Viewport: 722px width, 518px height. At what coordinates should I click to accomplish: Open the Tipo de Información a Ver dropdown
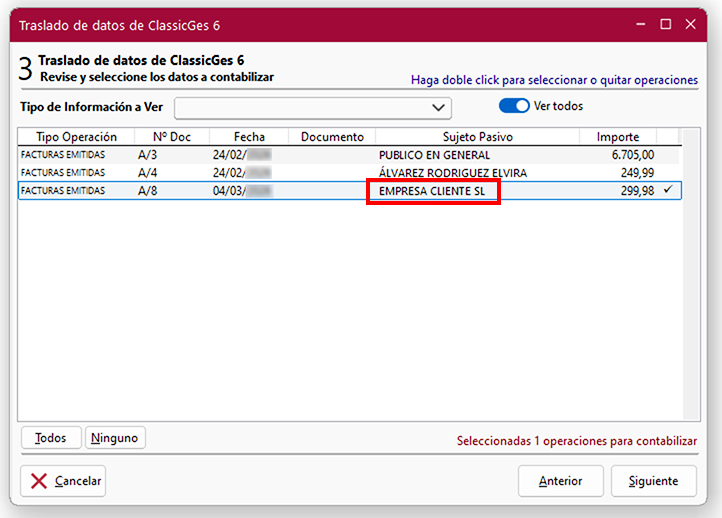[x=436, y=107]
